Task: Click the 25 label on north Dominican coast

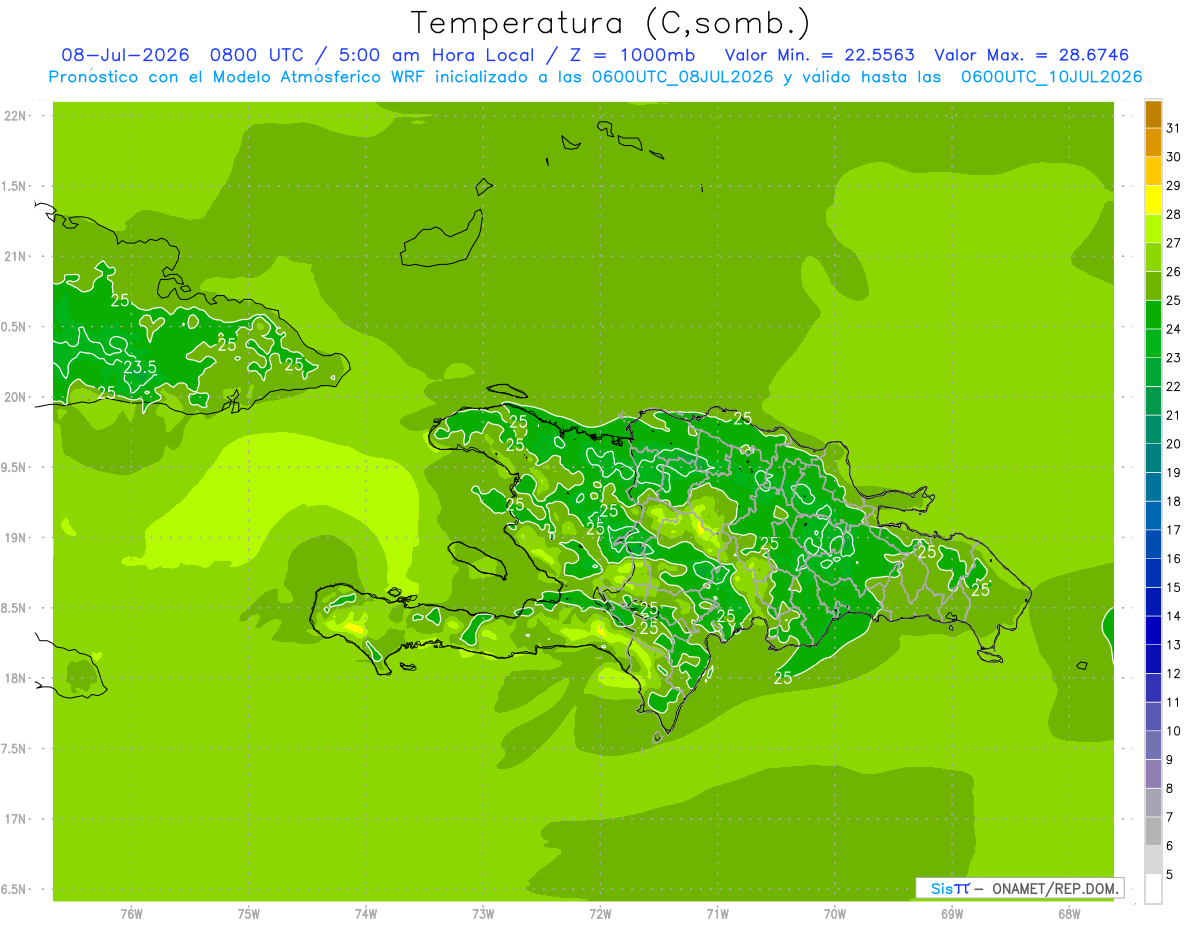Action: [743, 418]
